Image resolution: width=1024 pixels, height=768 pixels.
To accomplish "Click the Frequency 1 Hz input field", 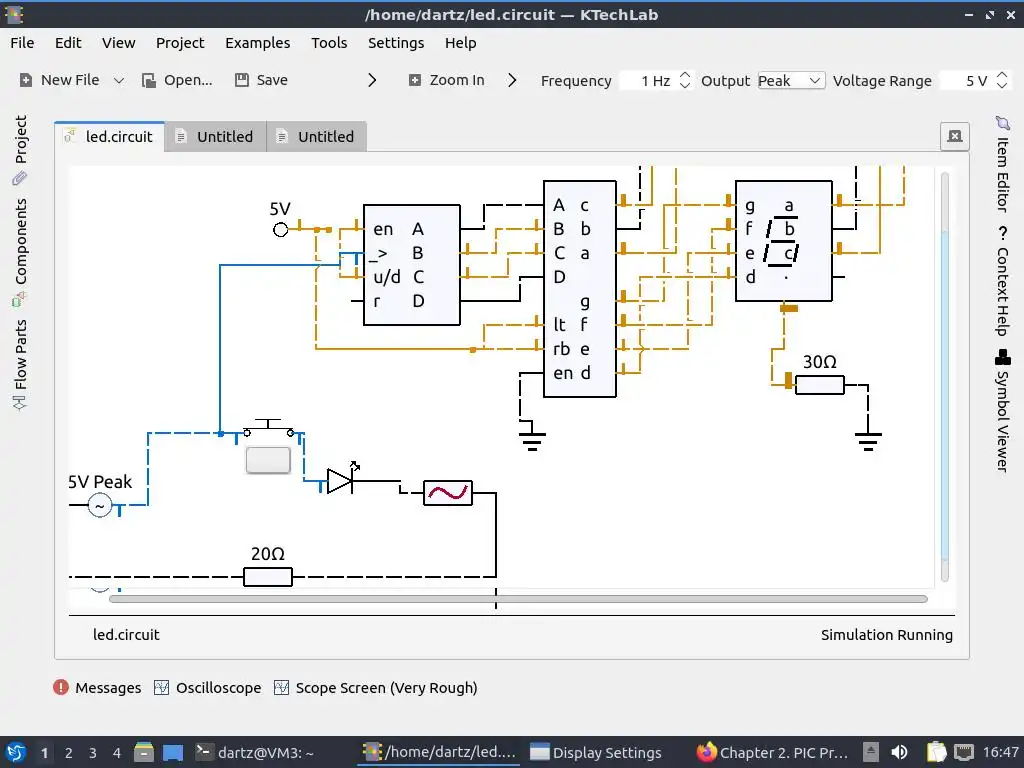I will tap(648, 80).
